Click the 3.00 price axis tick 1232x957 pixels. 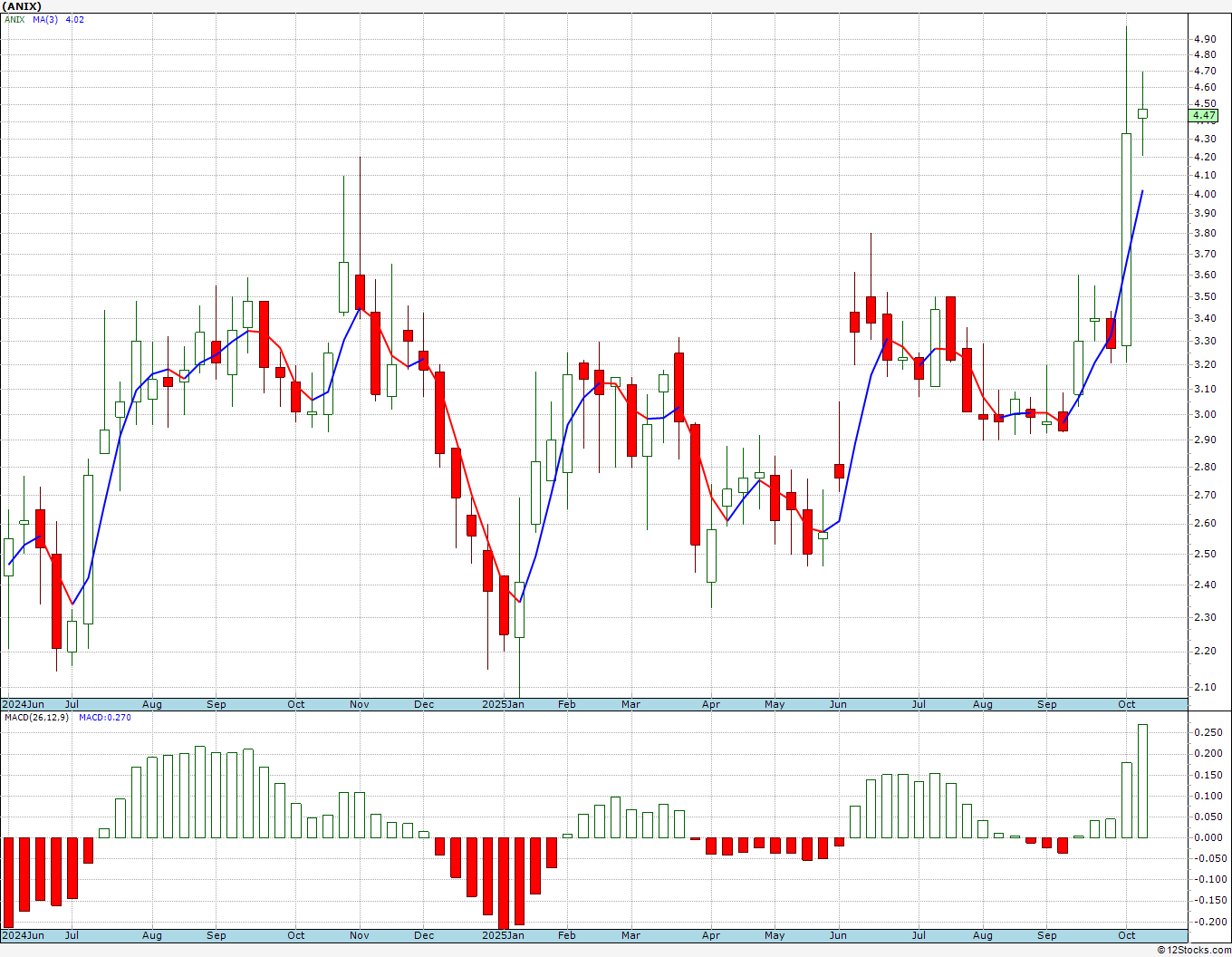coord(1205,414)
